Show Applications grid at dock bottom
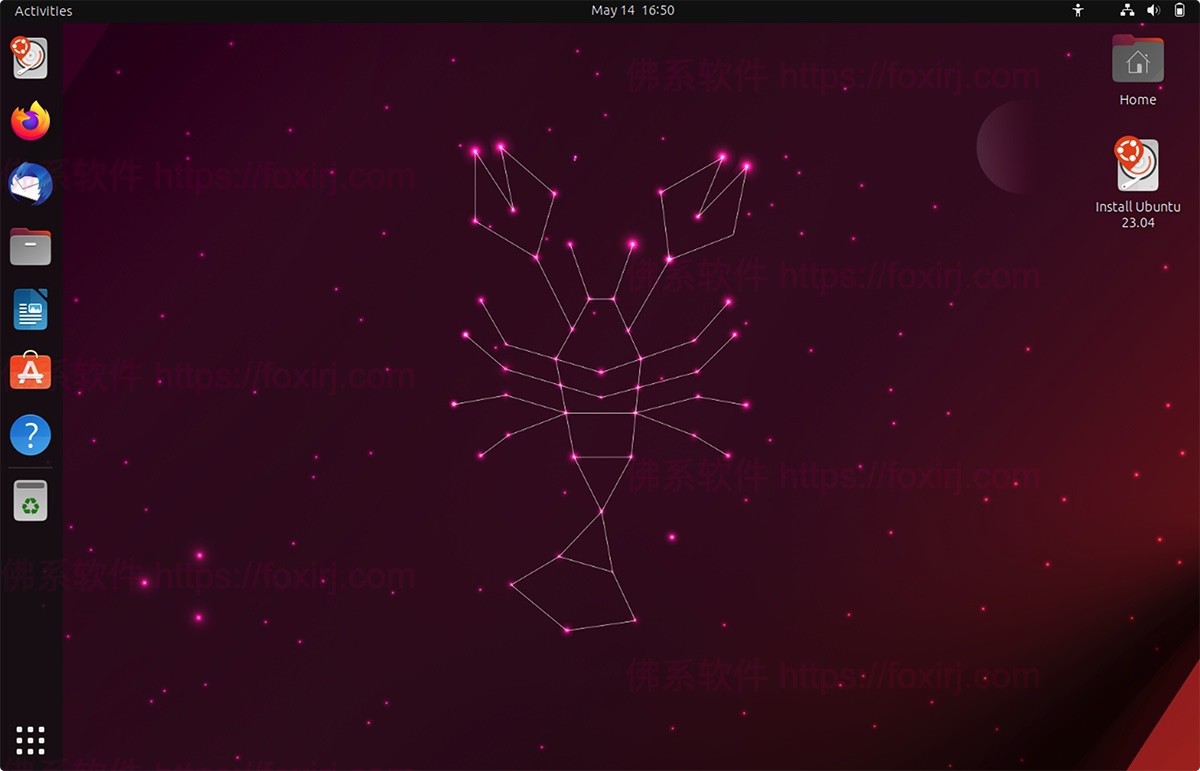This screenshot has height=771, width=1200. point(30,740)
